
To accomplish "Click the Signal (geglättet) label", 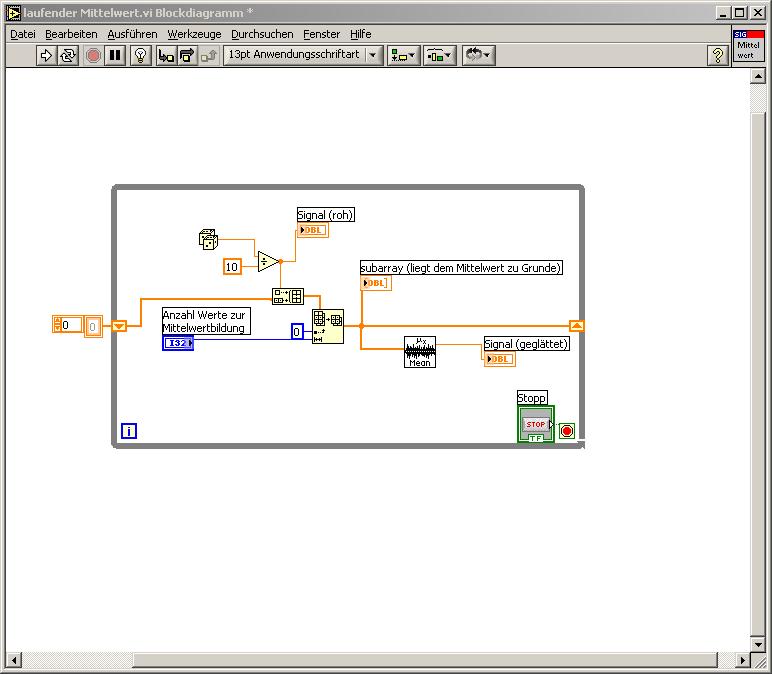I will click(527, 344).
